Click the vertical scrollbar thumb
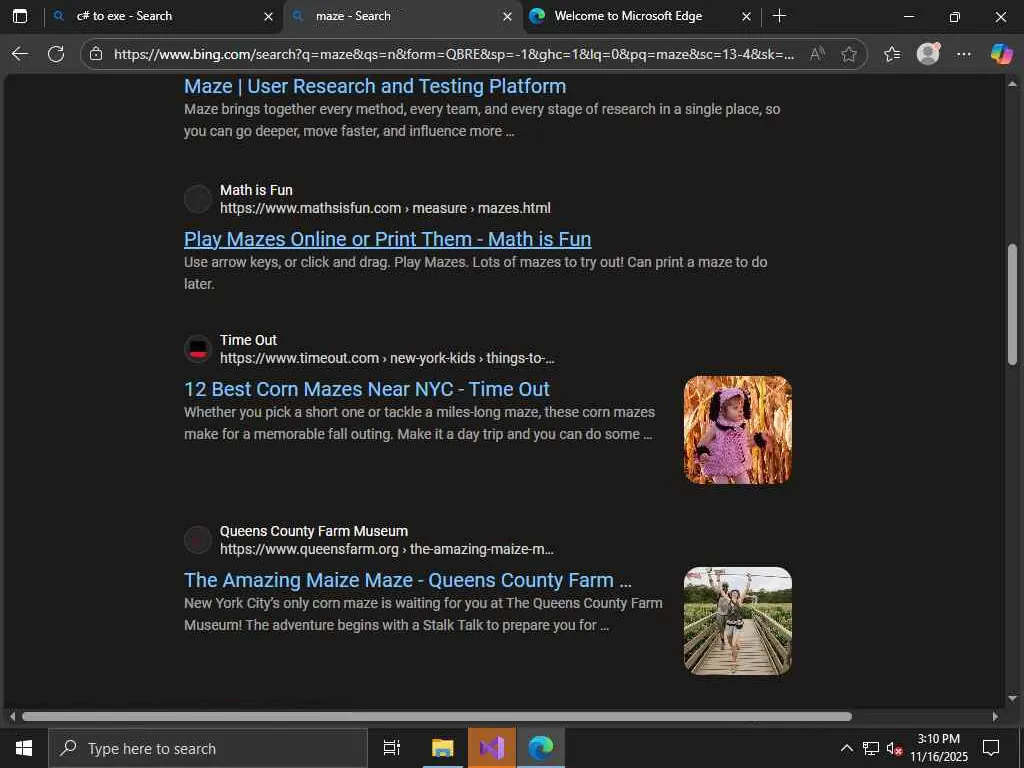Screen dimensions: 1024x768 (1012, 304)
